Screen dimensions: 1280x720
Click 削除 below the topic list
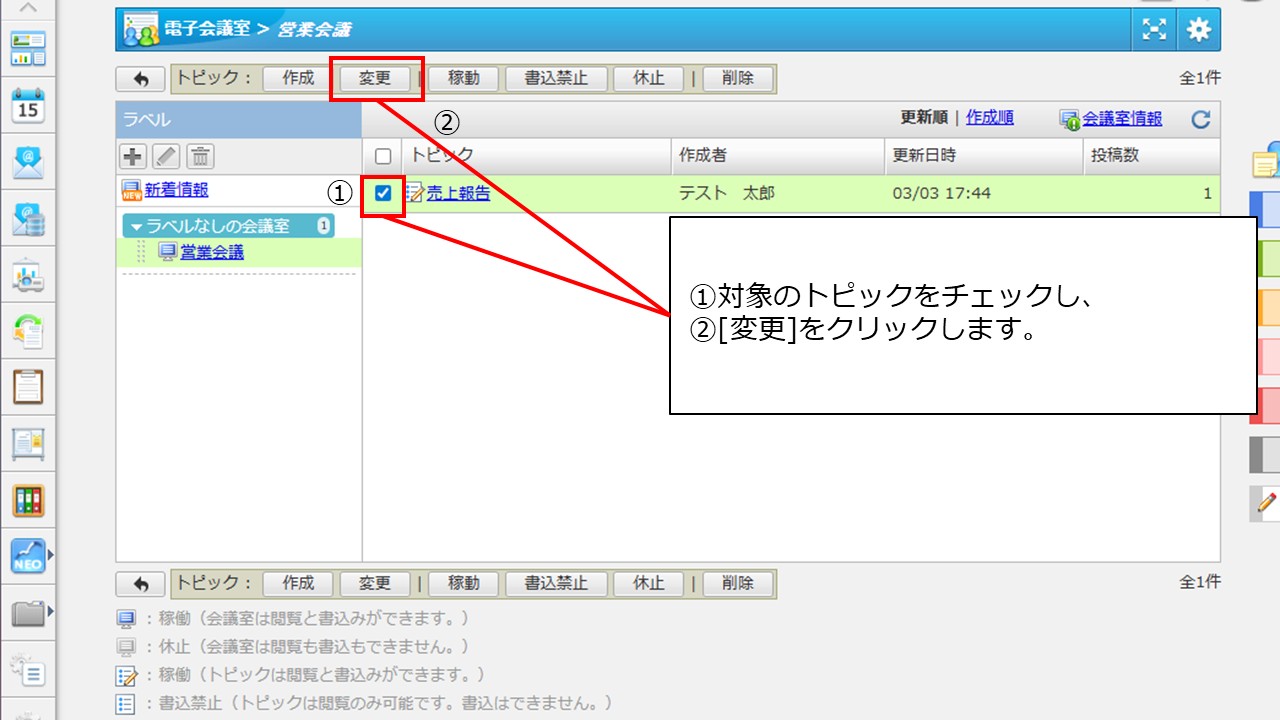click(x=737, y=584)
